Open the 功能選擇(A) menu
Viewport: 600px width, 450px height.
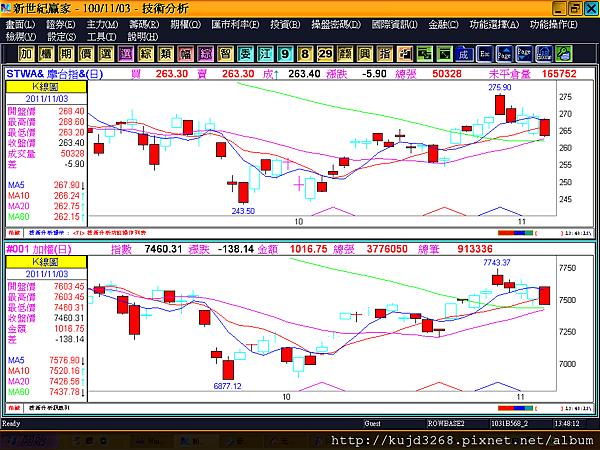point(494,24)
